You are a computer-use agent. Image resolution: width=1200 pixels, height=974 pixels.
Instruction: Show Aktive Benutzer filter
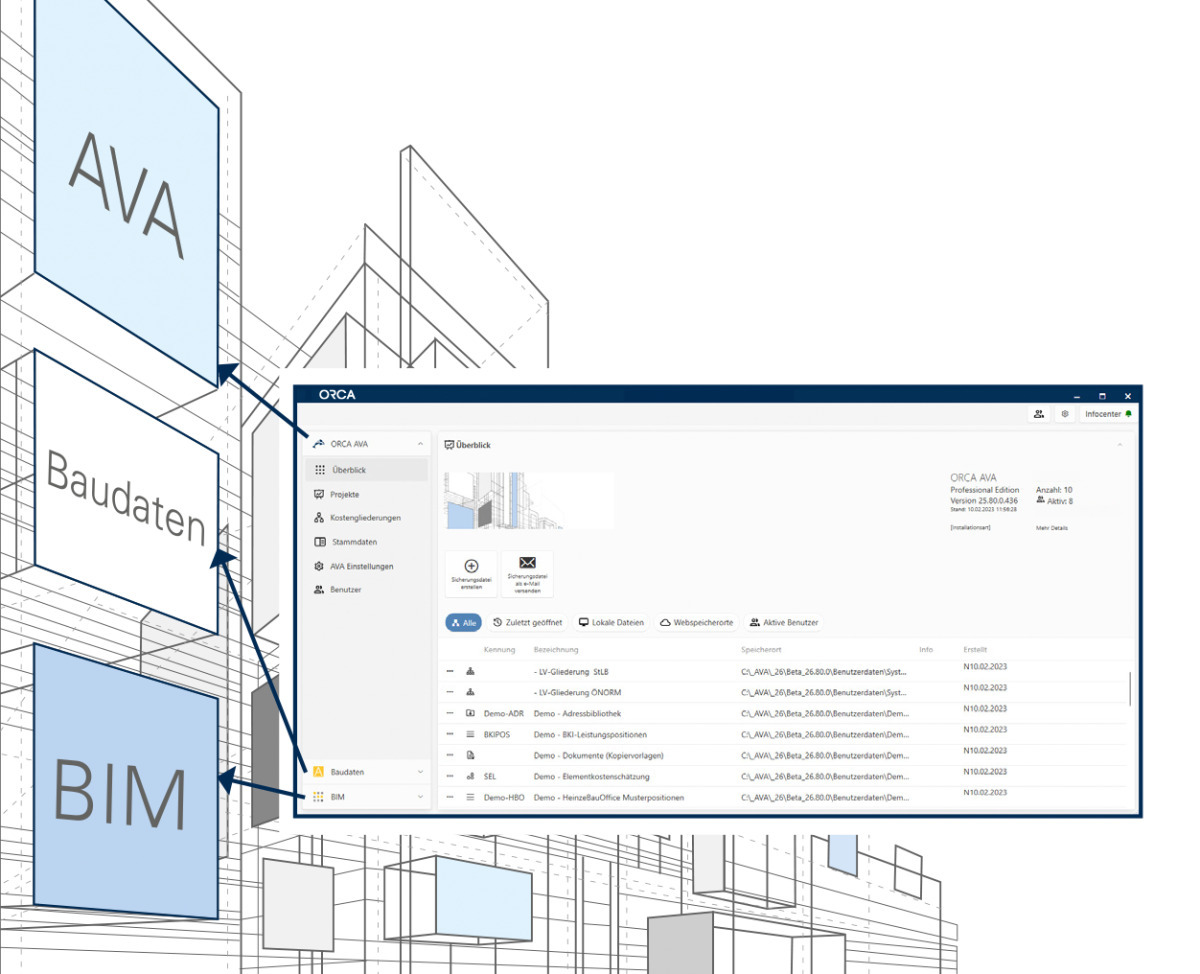click(x=783, y=623)
